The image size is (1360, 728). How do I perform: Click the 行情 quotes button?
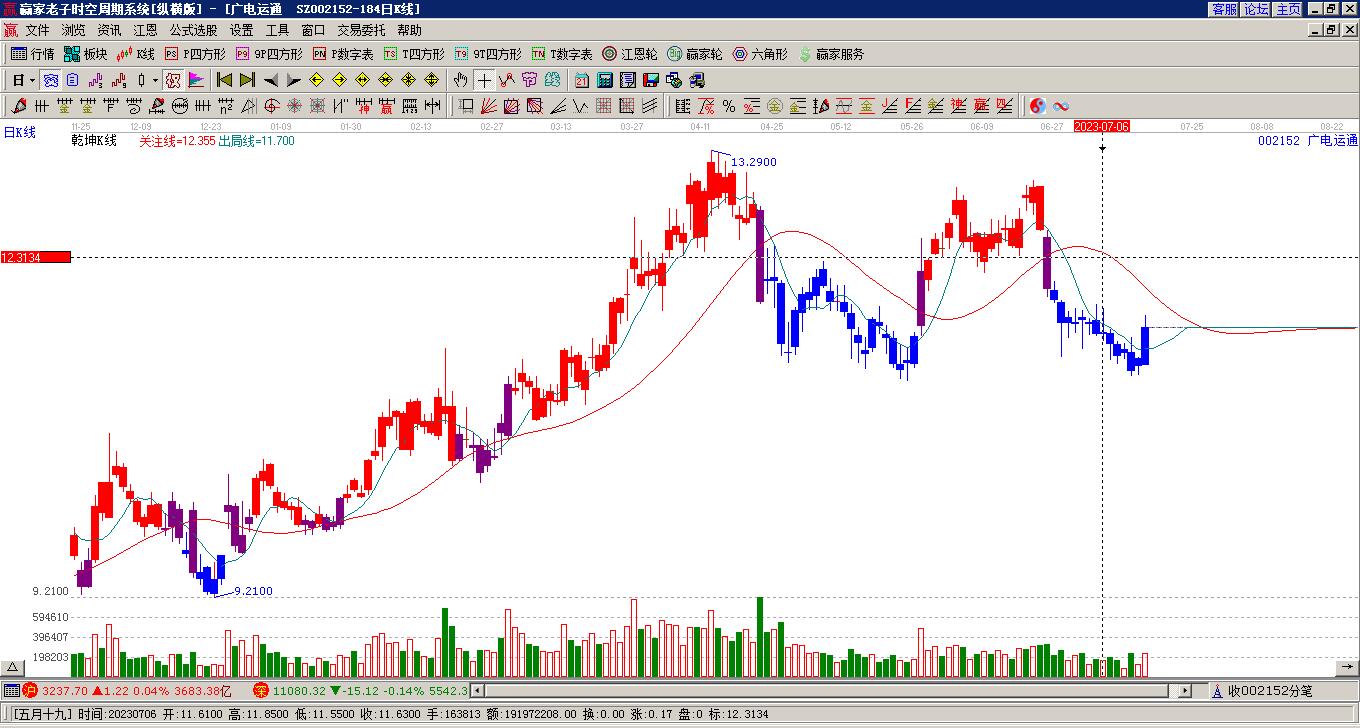(x=33, y=54)
